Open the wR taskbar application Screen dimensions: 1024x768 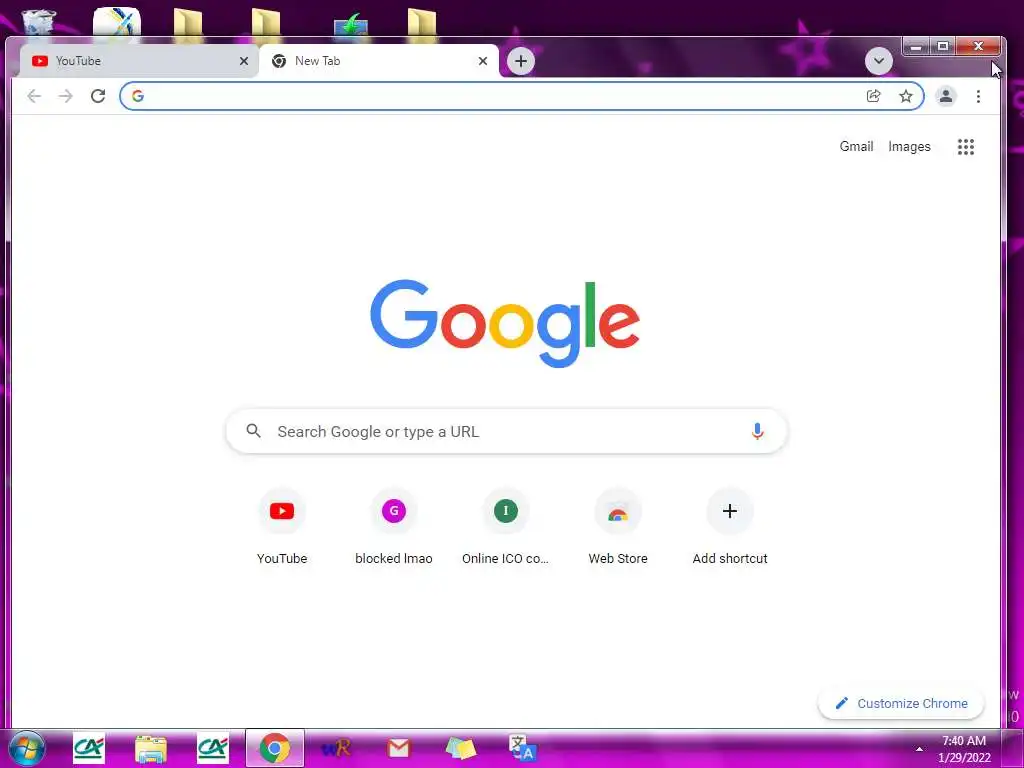(336, 748)
